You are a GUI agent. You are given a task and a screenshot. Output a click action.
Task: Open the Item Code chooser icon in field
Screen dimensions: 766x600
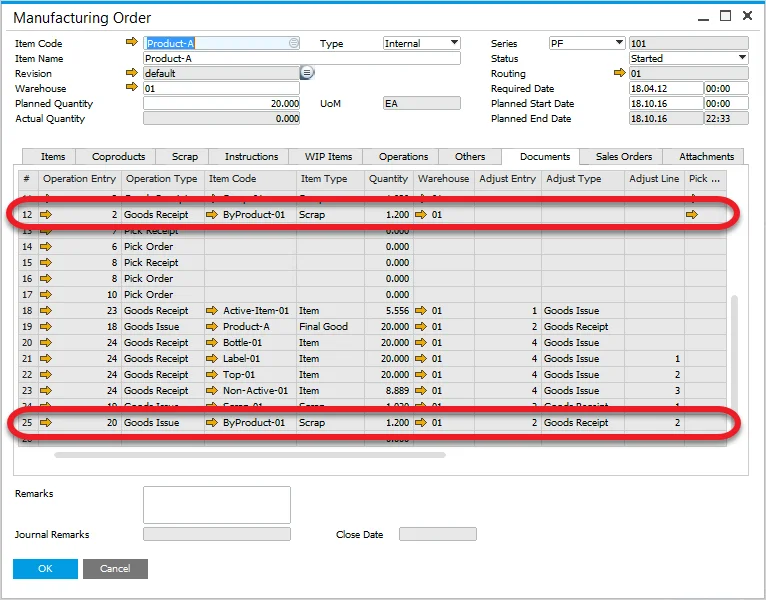click(x=293, y=43)
